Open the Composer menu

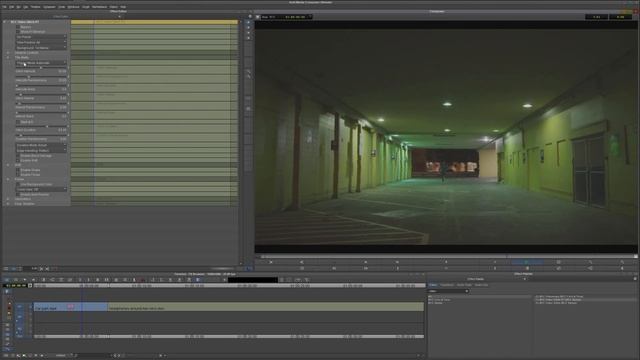(x=49, y=7)
